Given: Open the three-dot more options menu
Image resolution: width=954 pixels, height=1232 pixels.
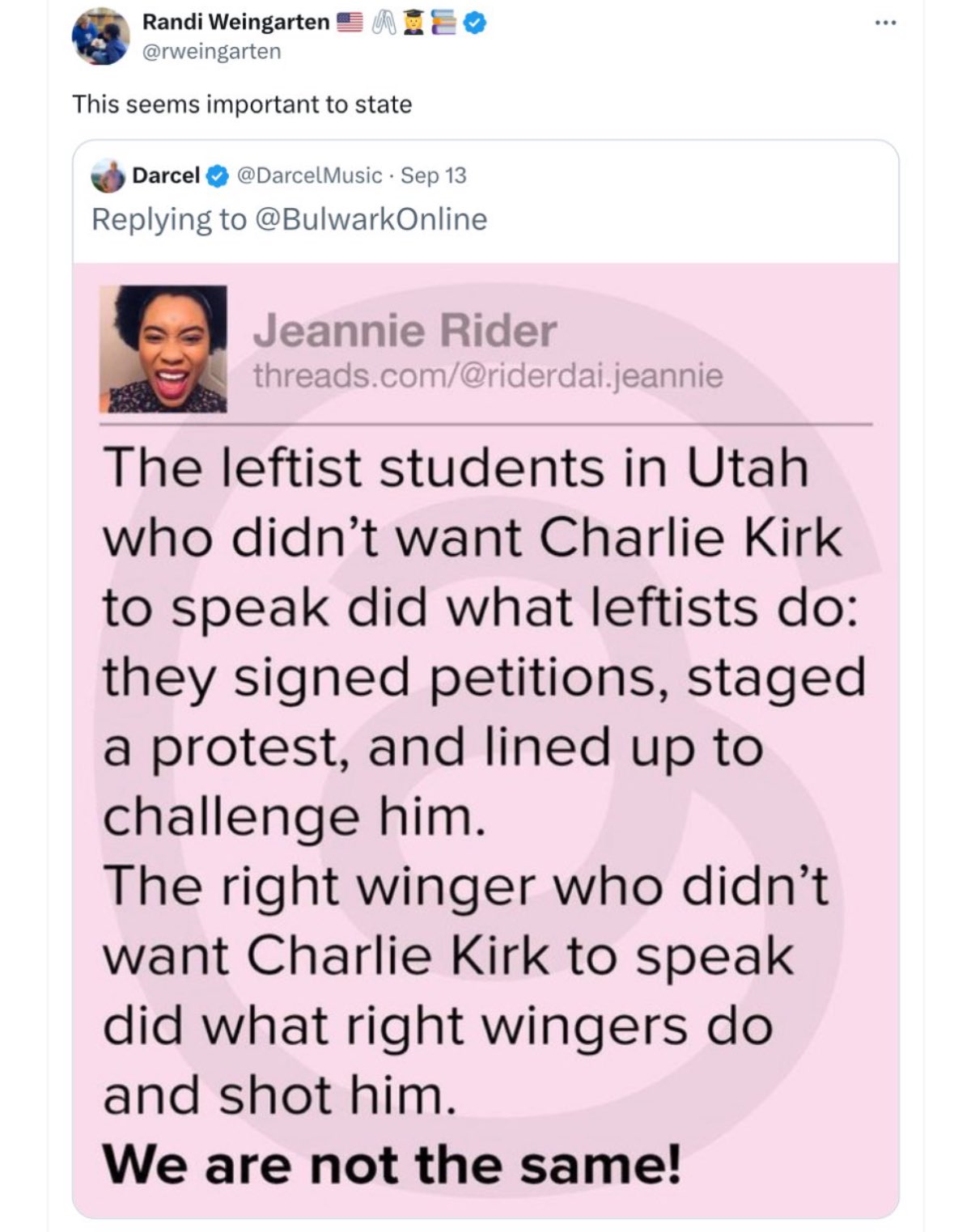Looking at the screenshot, I should coord(886,23).
